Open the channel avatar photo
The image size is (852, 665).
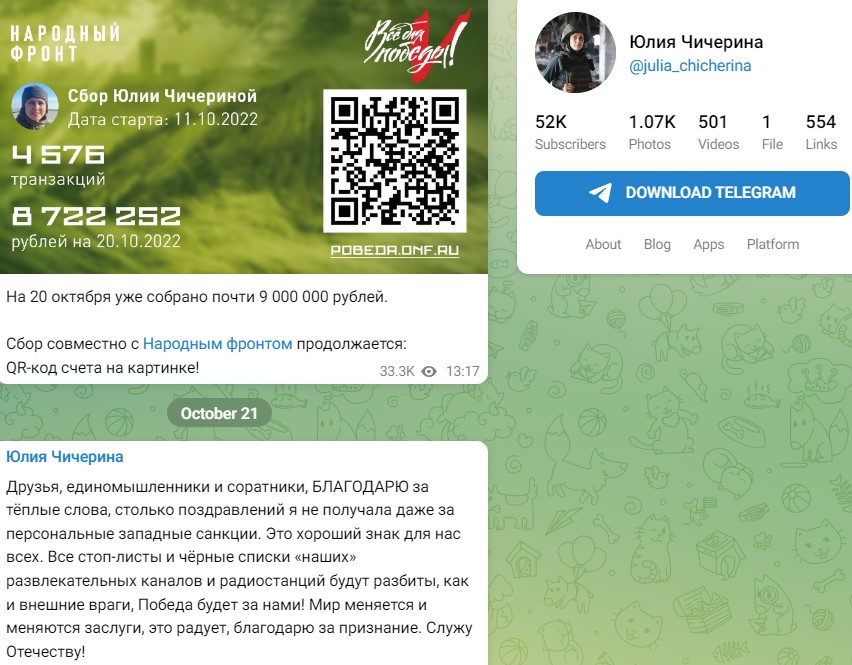(575, 52)
